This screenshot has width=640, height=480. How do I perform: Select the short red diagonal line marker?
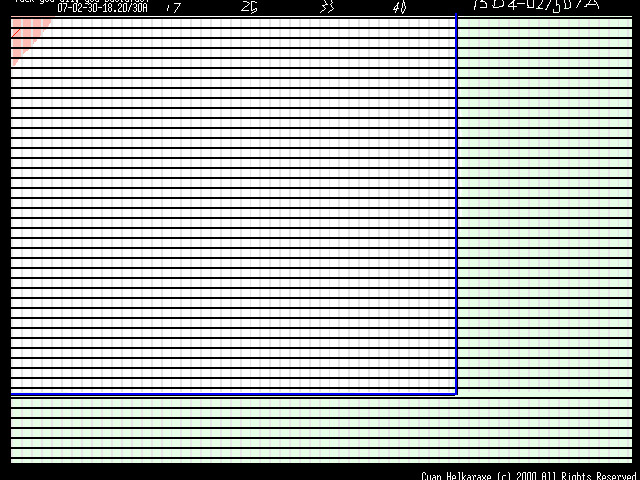16,33
